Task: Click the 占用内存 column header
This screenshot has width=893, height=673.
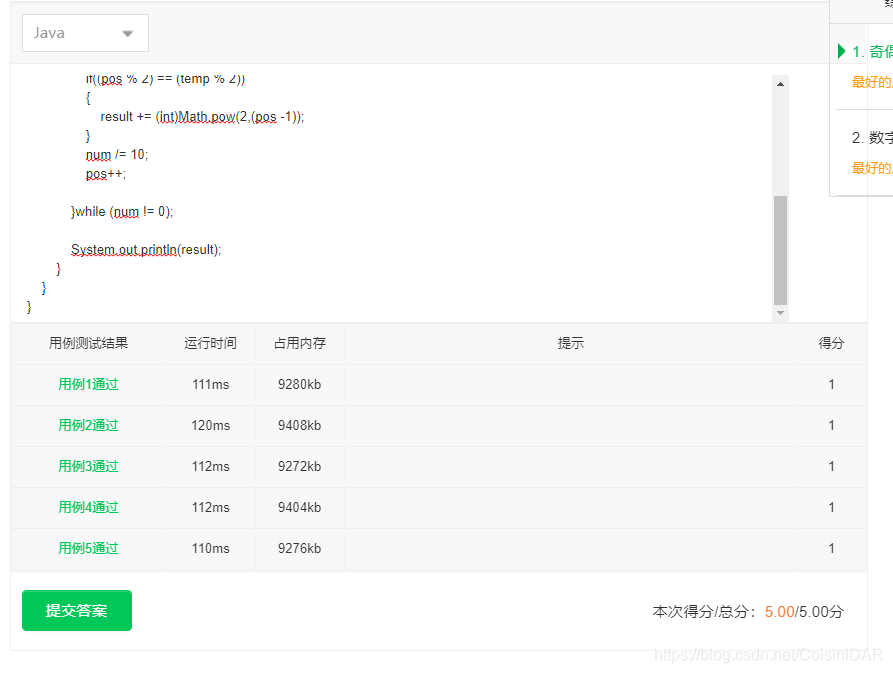Action: [x=300, y=343]
